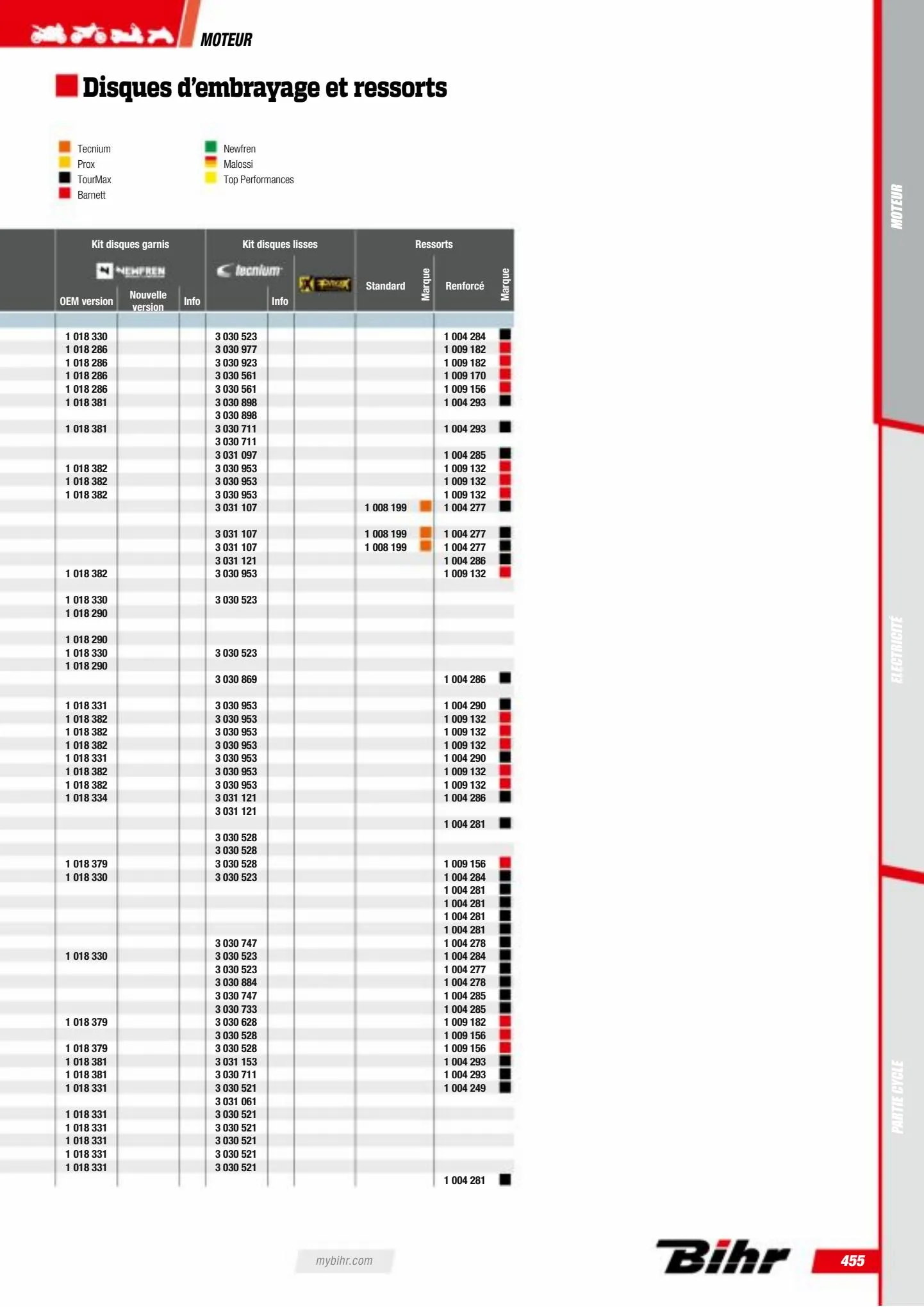Viewport: 924px width, 1307px height.
Task: Select reference 3 031 061
Action: point(236,1101)
